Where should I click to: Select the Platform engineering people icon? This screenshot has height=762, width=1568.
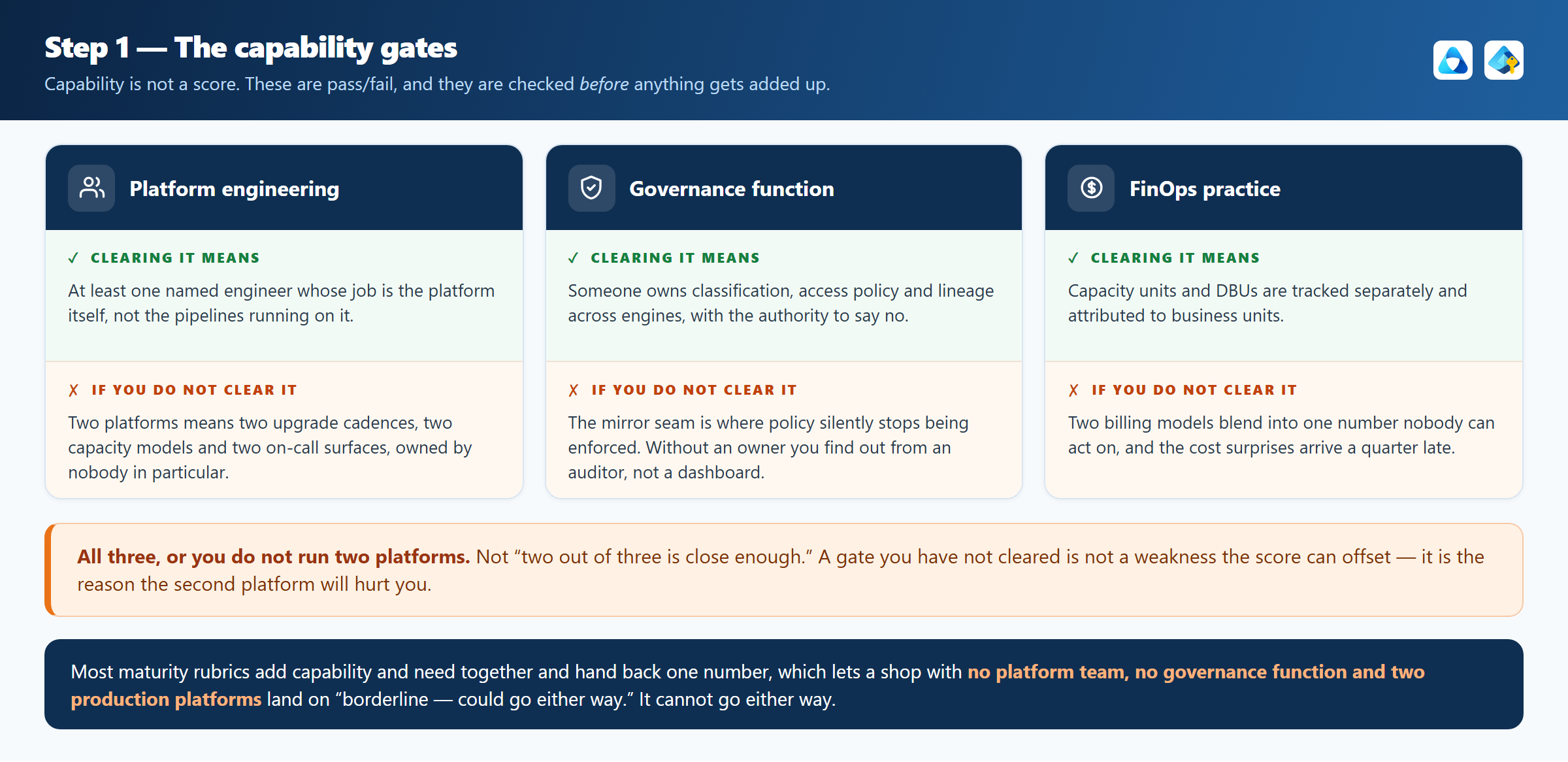coord(91,188)
